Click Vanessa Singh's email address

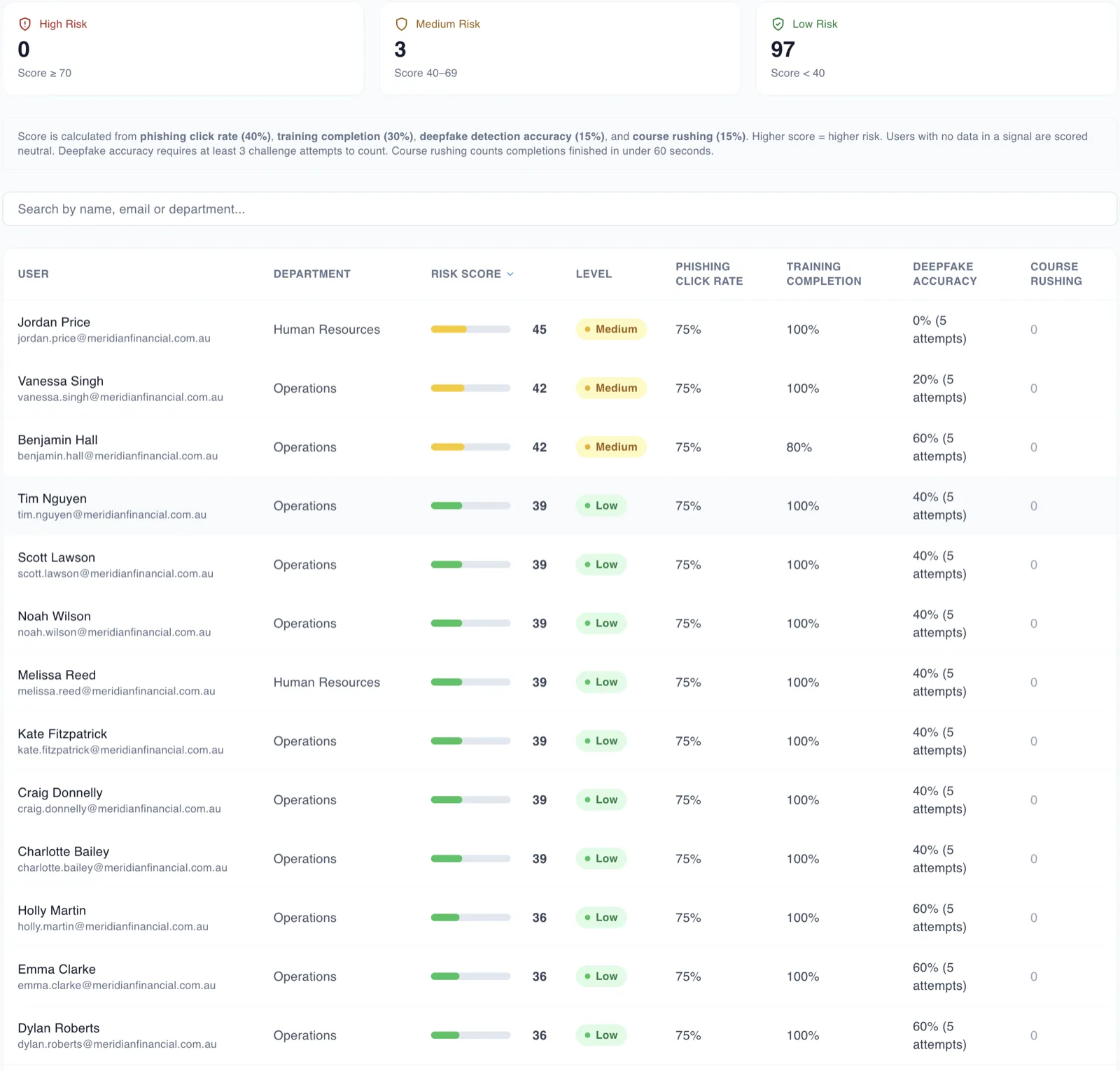click(x=120, y=397)
